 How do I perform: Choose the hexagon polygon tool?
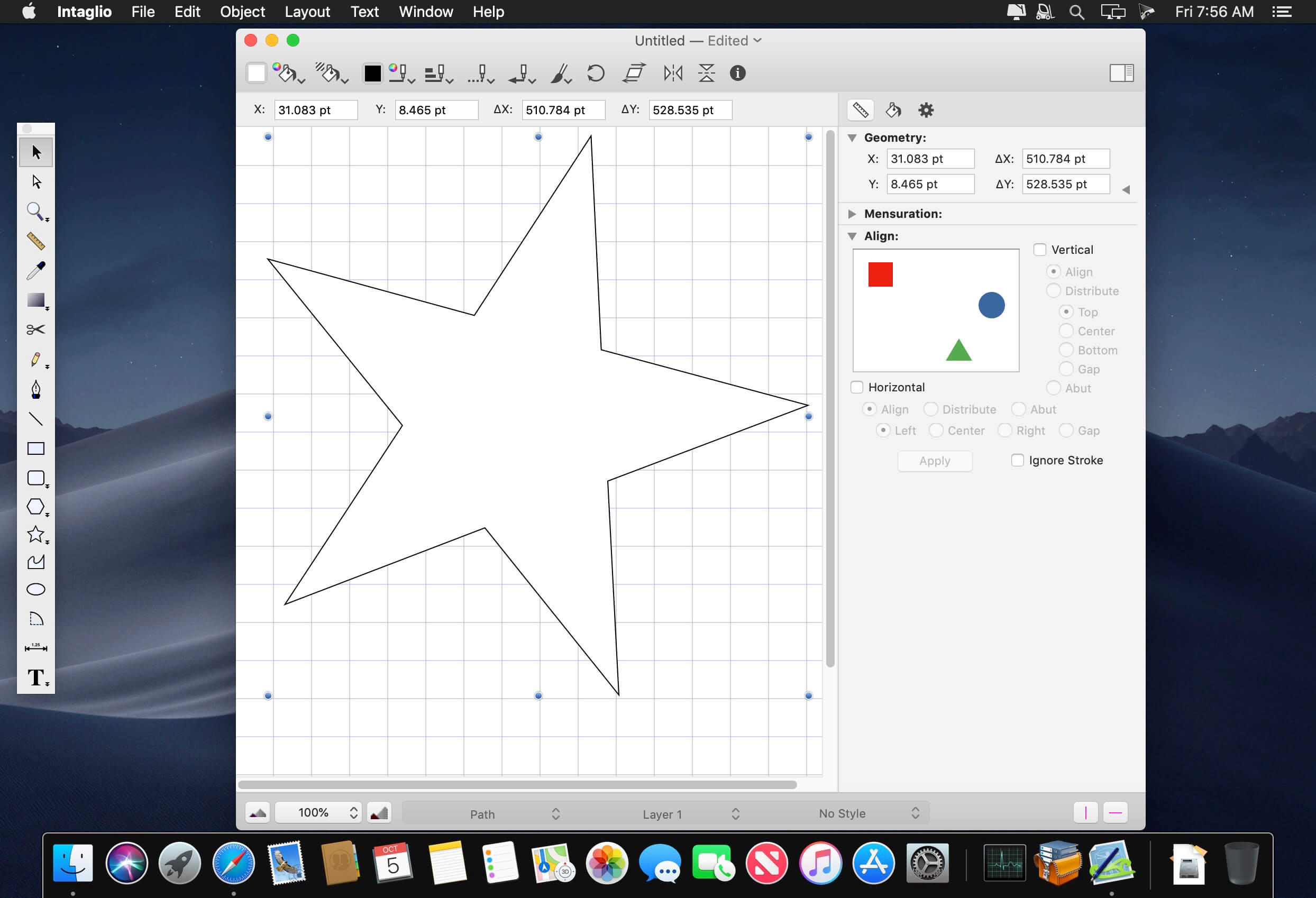click(x=36, y=507)
